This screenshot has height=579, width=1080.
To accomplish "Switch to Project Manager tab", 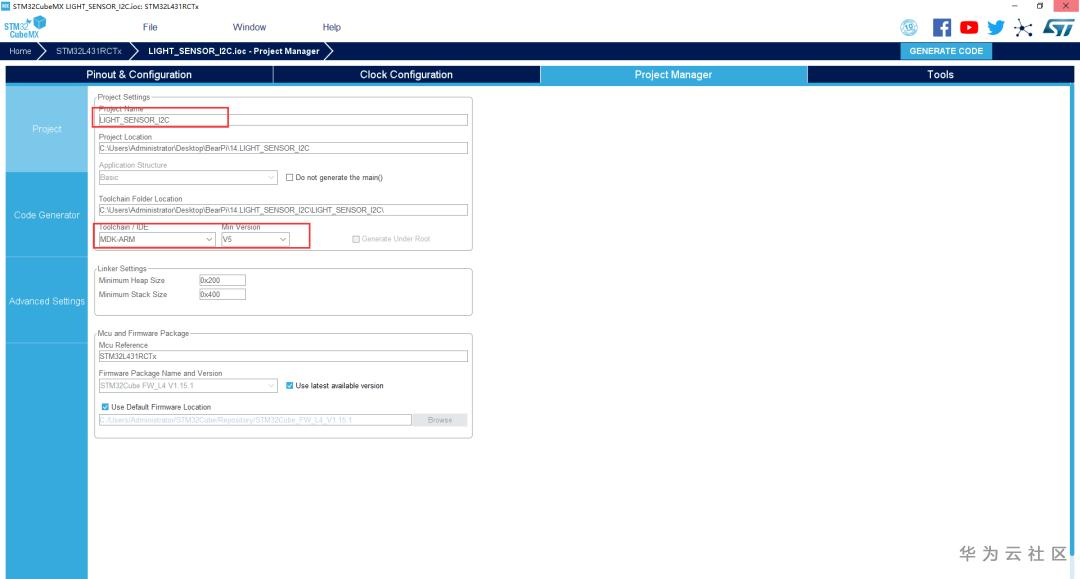I will (673, 74).
